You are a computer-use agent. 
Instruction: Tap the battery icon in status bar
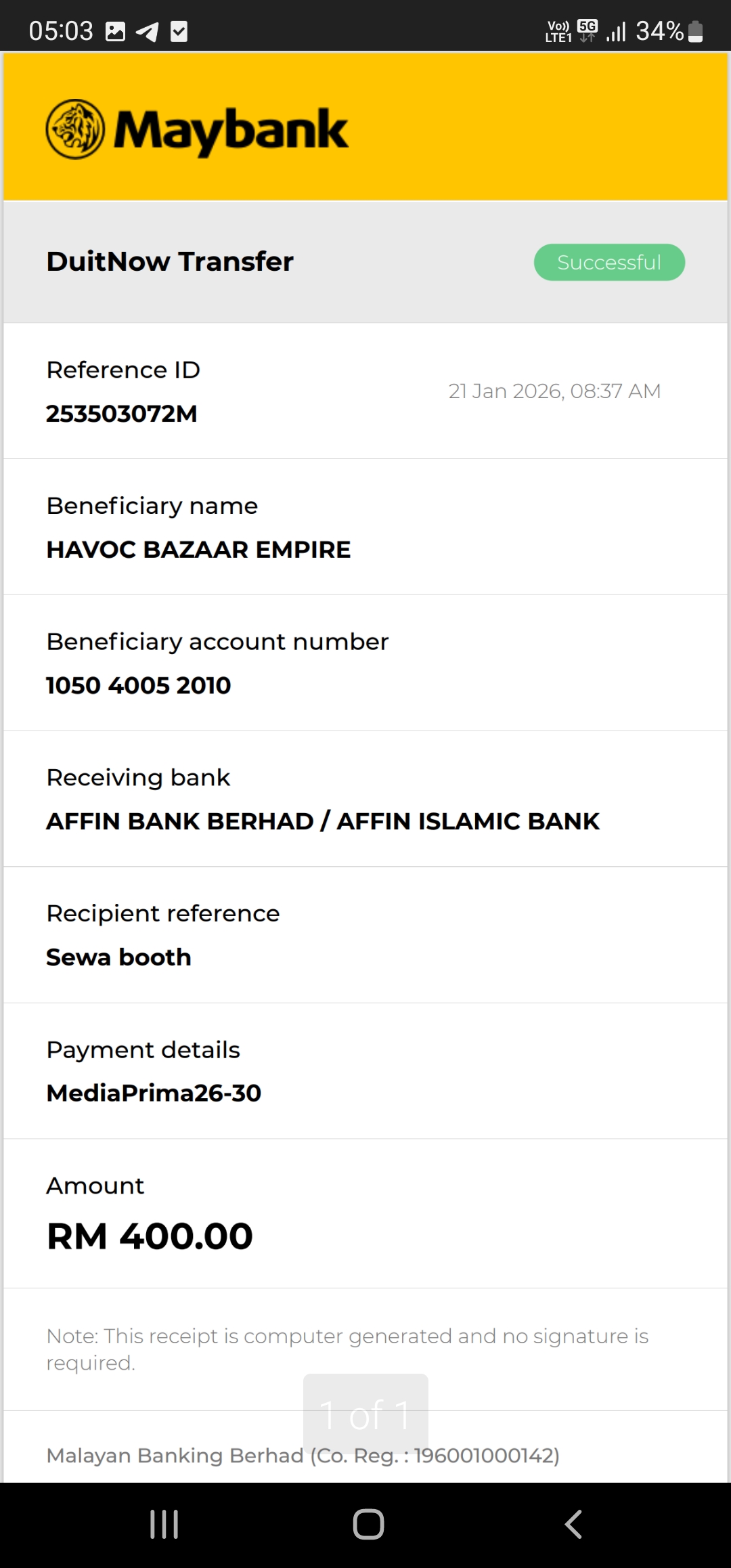(x=695, y=31)
